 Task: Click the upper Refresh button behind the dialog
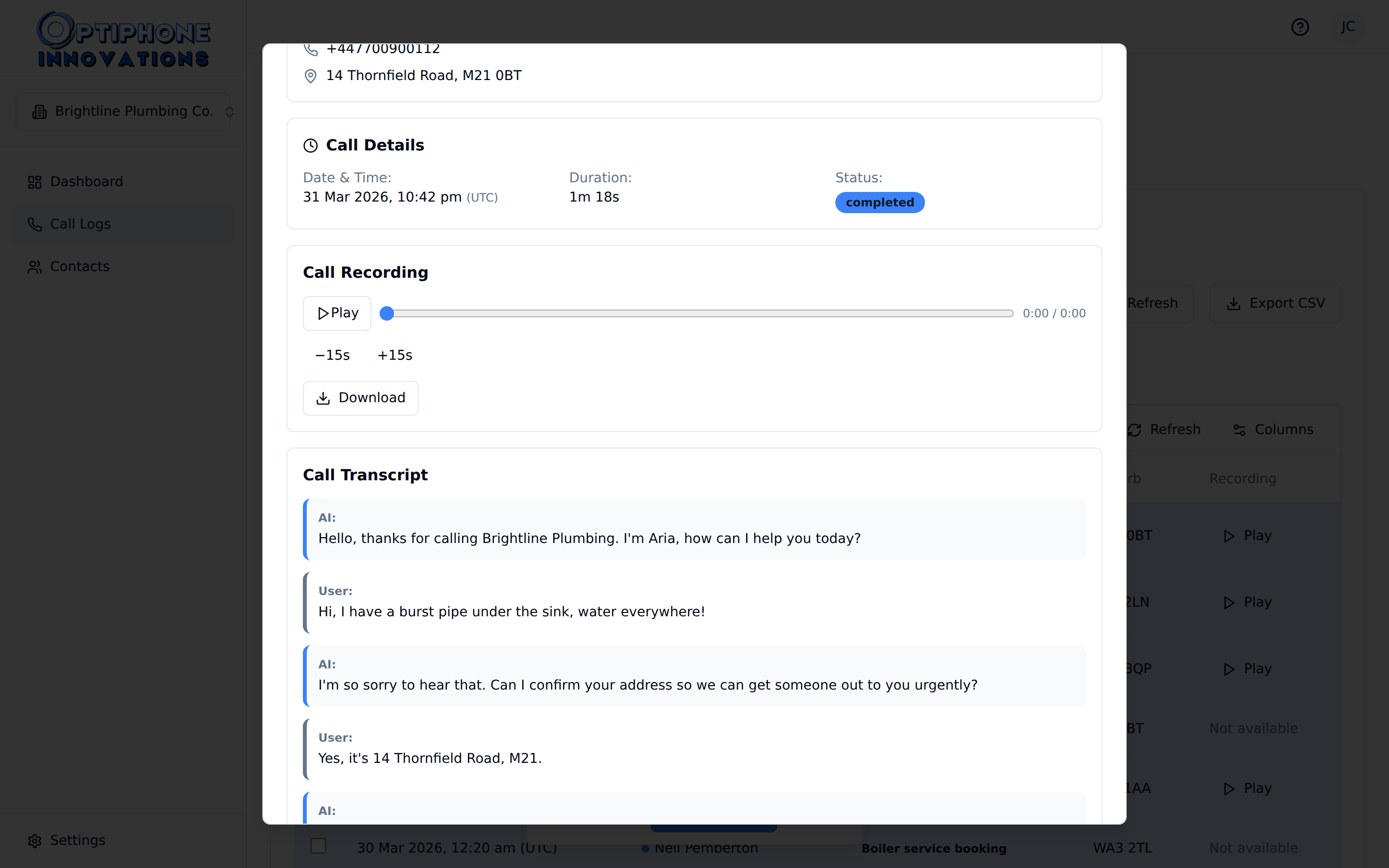[1159, 304]
